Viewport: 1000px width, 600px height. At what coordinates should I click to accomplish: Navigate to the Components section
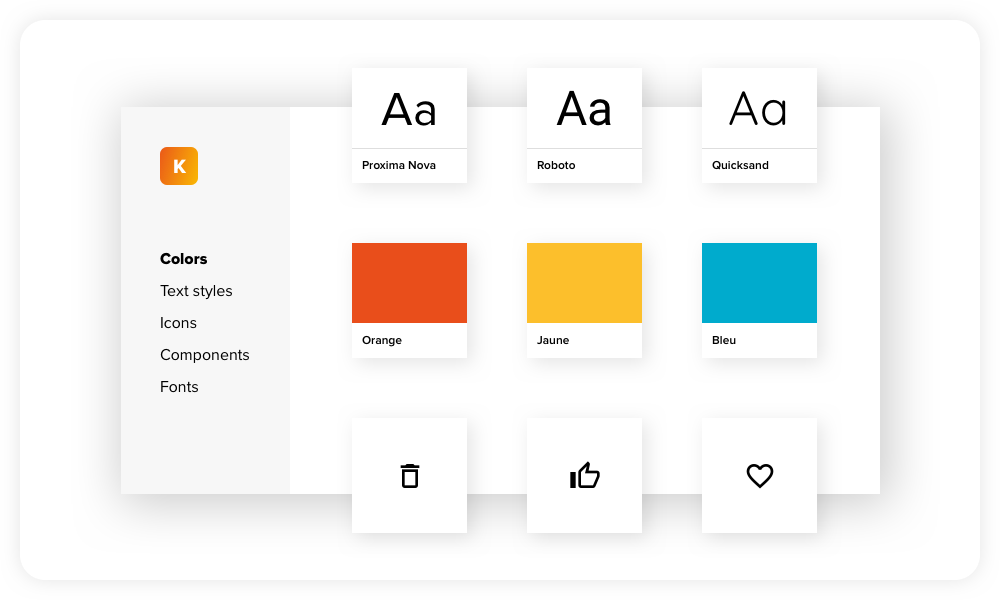204,355
